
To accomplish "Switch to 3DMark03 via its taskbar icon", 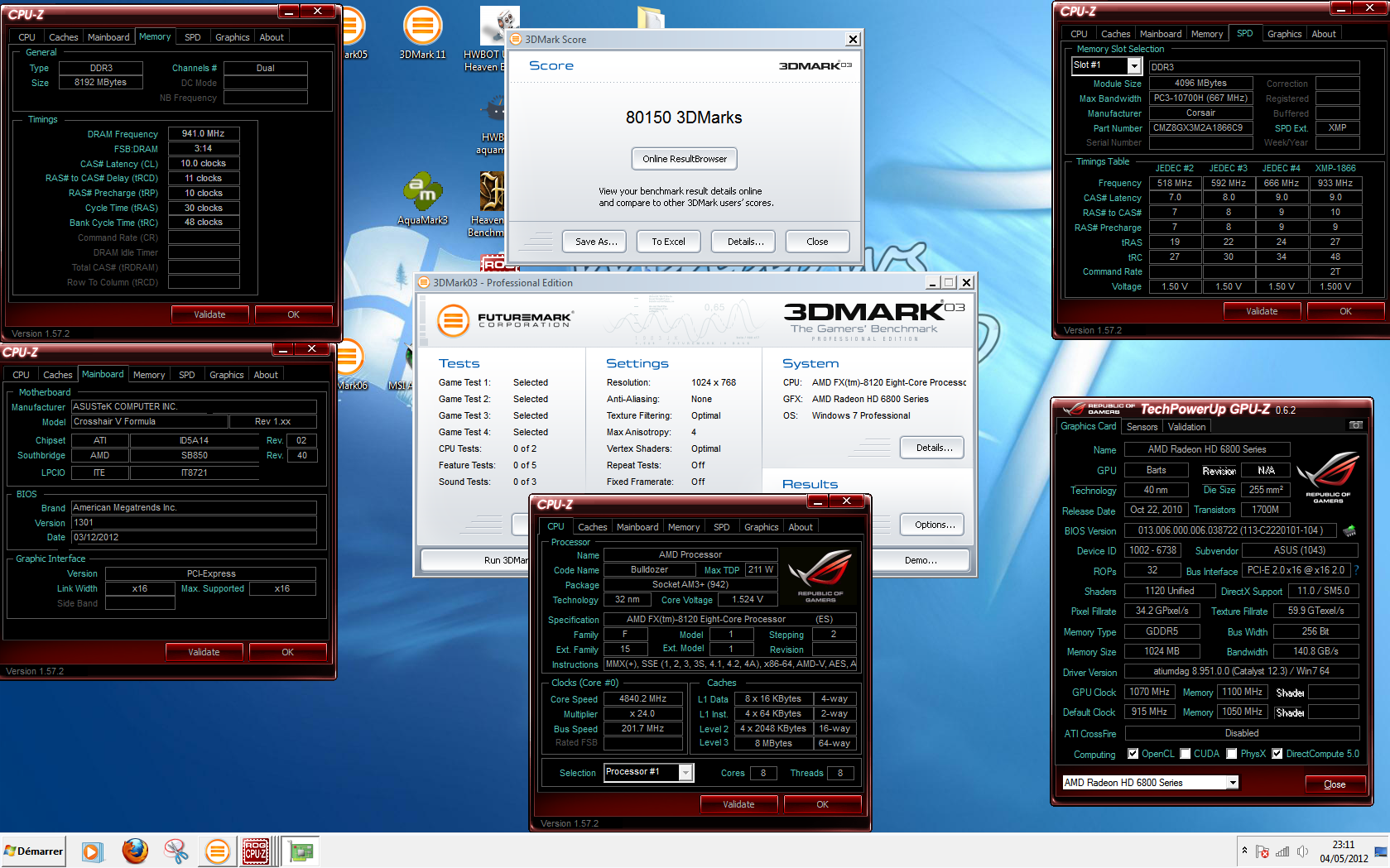I will (x=217, y=851).
